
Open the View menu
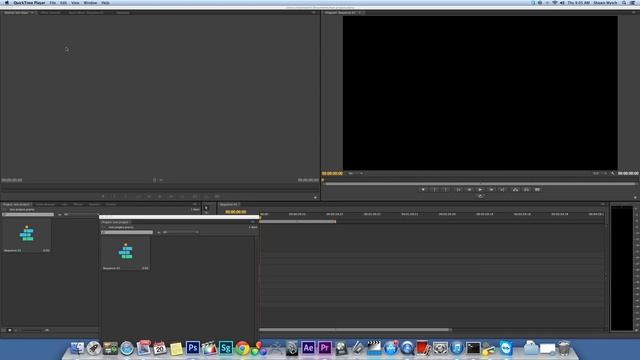click(75, 3)
